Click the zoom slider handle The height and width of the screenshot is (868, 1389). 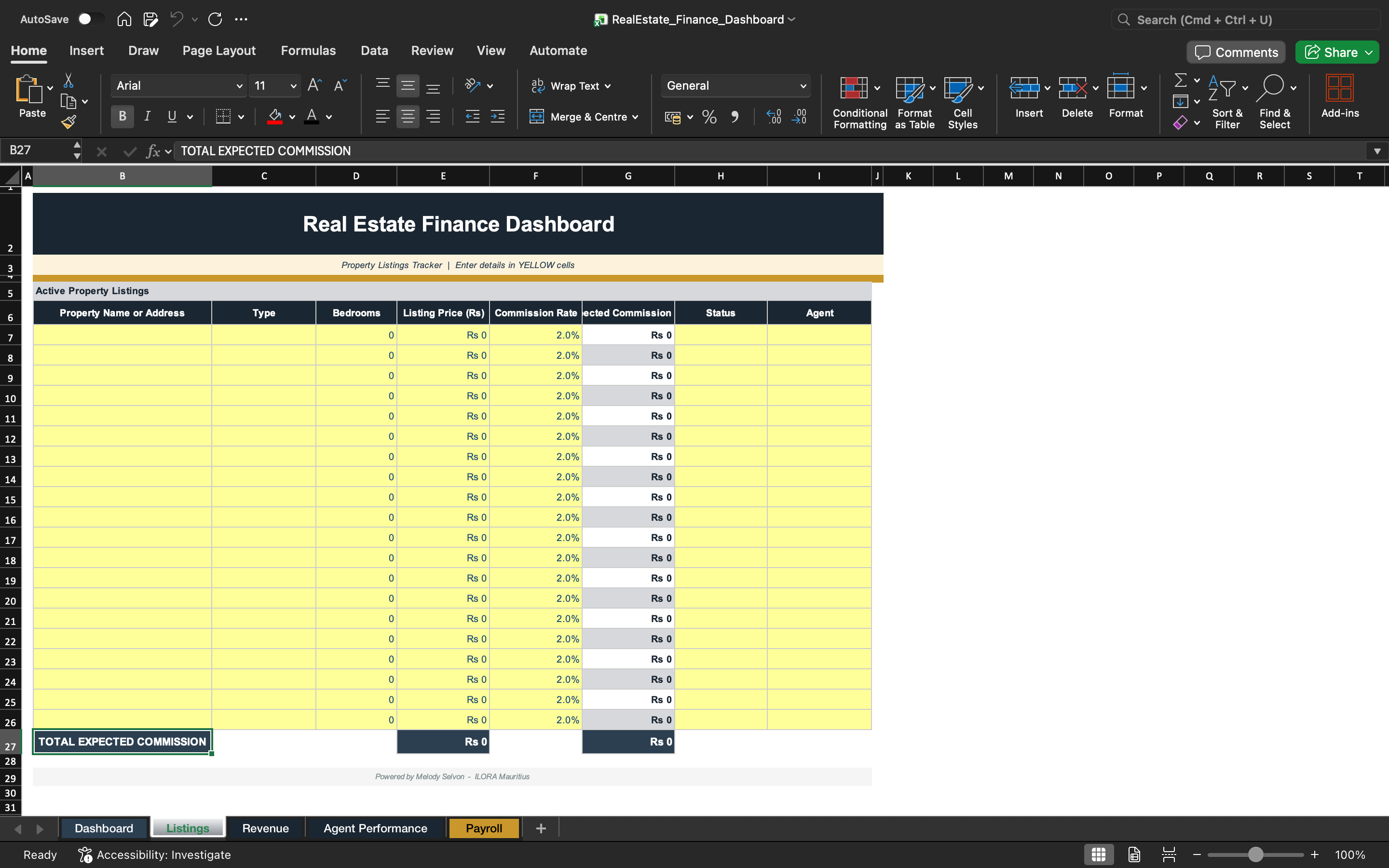point(1255,855)
